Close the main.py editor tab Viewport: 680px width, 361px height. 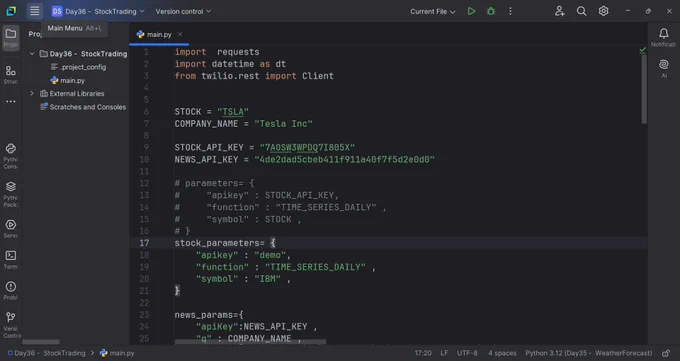(x=180, y=34)
